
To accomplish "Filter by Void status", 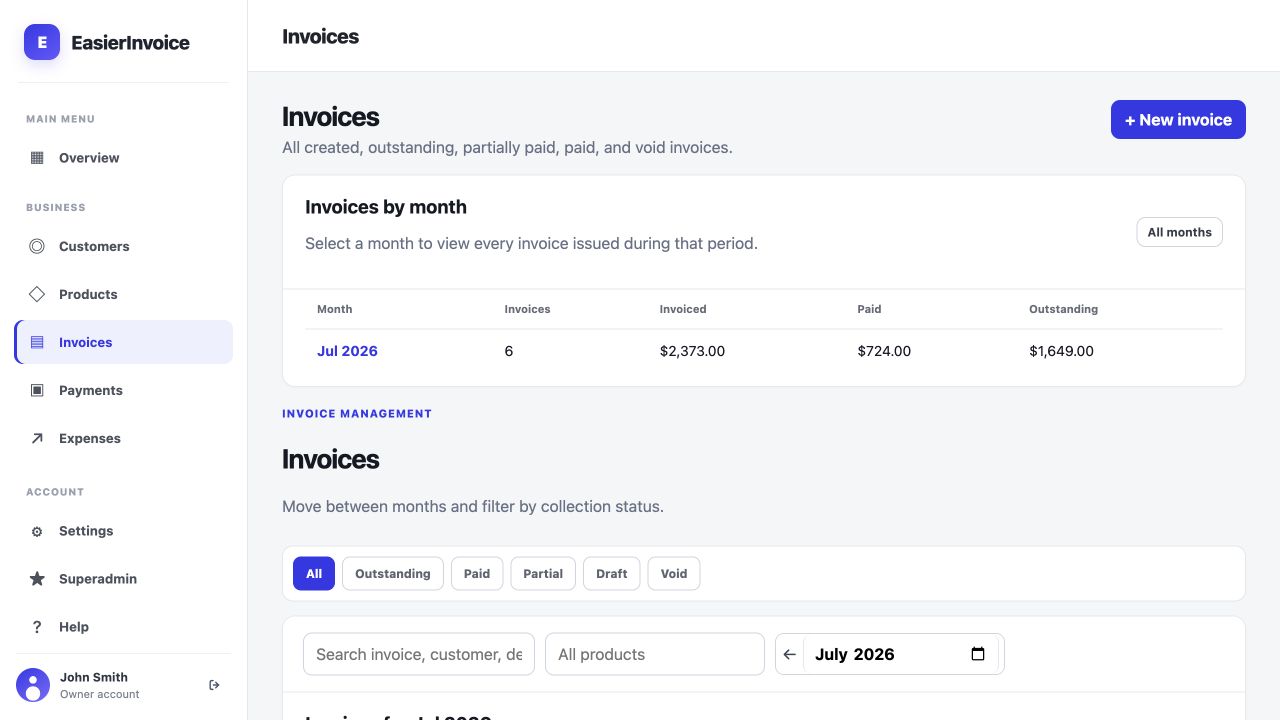I will [674, 574].
